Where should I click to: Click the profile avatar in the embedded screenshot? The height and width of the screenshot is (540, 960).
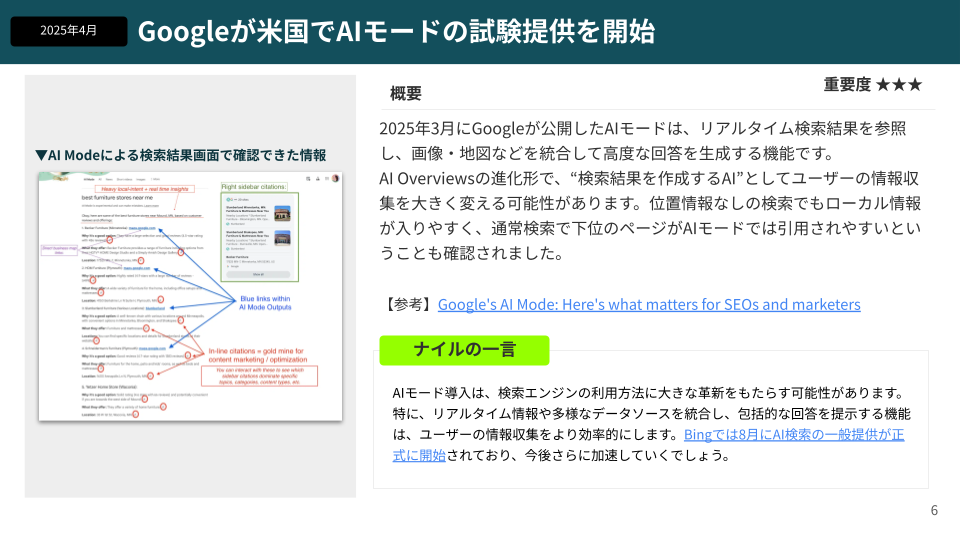(x=335, y=178)
